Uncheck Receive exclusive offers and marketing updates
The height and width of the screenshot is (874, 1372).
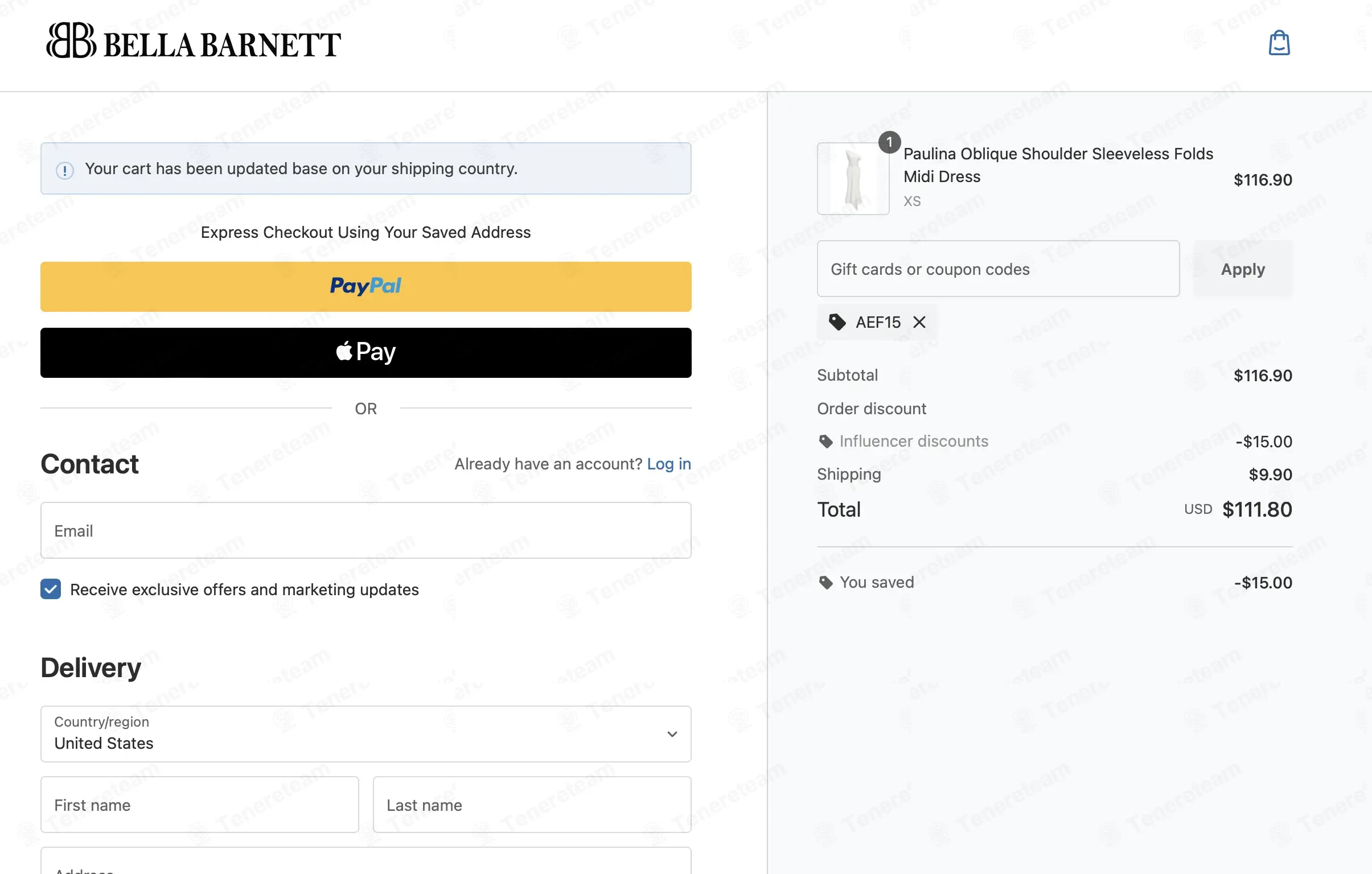click(x=51, y=589)
